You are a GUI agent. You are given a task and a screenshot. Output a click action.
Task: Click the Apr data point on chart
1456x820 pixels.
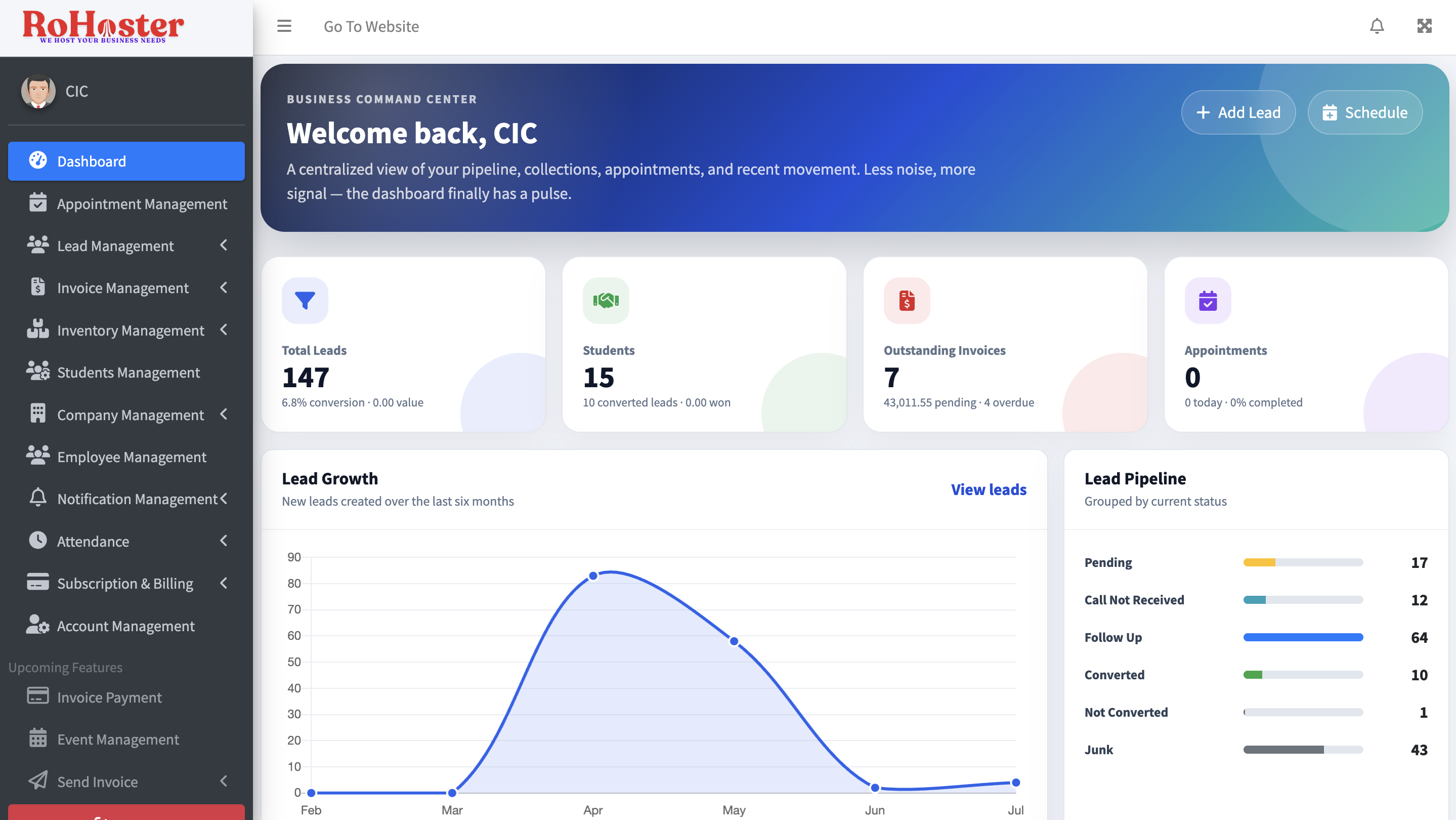(593, 576)
